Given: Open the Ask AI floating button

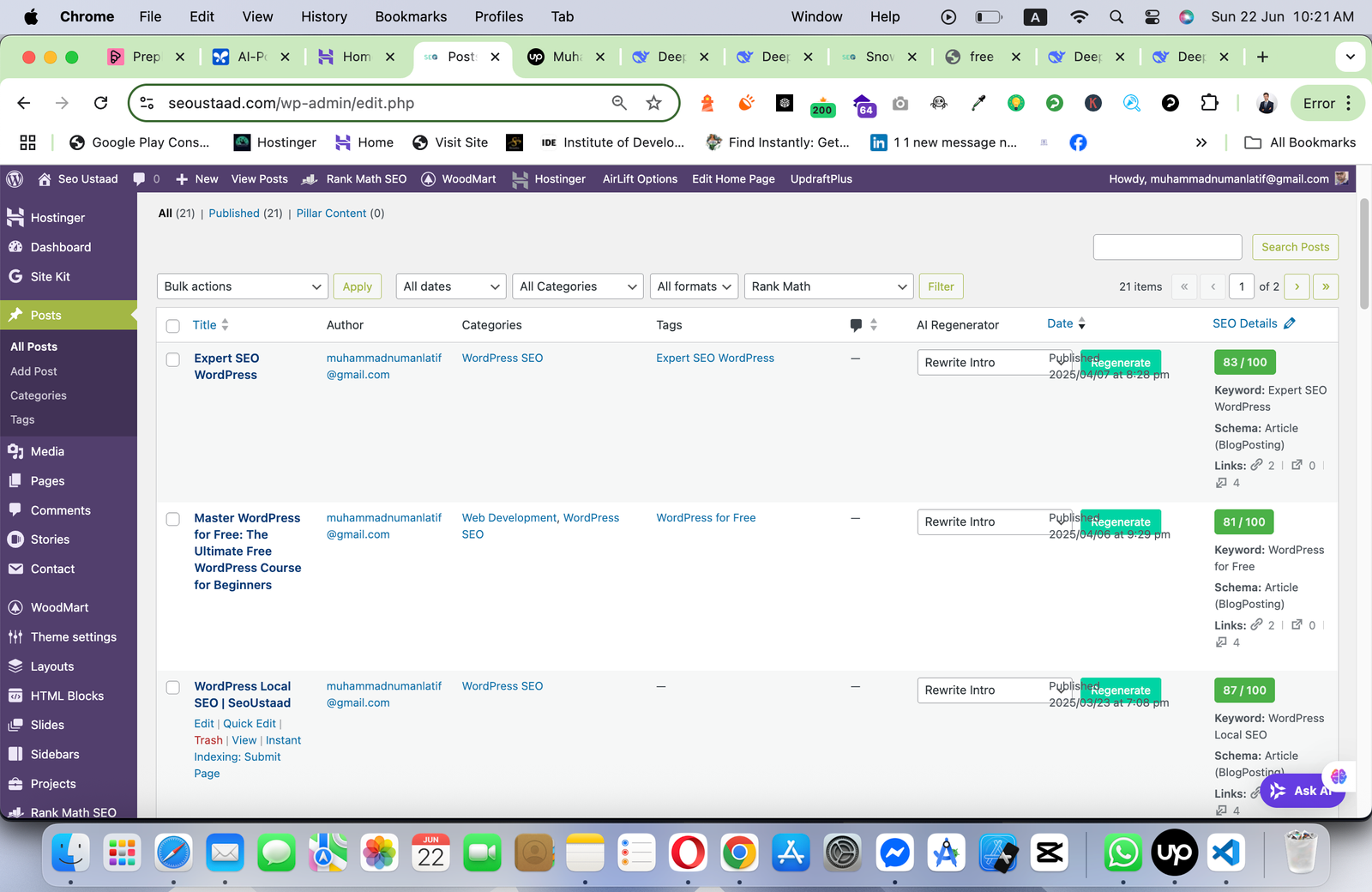Looking at the screenshot, I should coord(1302,791).
